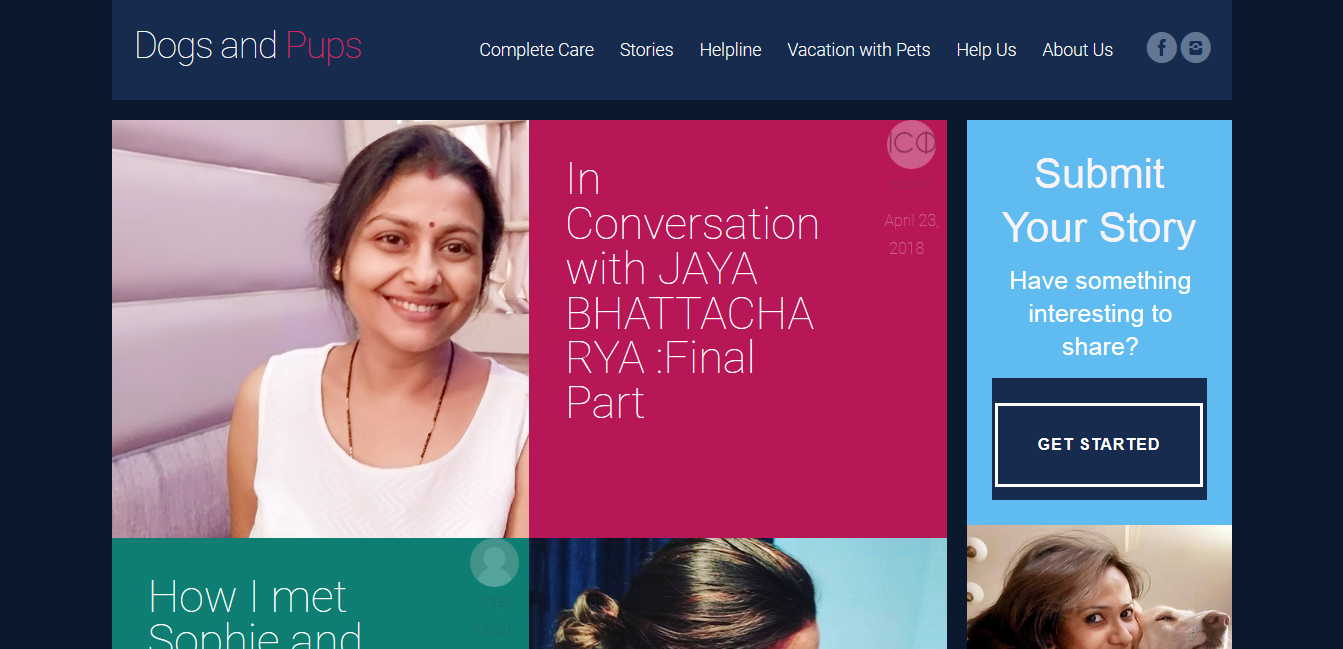Open the Complete Care menu
The image size is (1343, 649).
tap(536, 50)
